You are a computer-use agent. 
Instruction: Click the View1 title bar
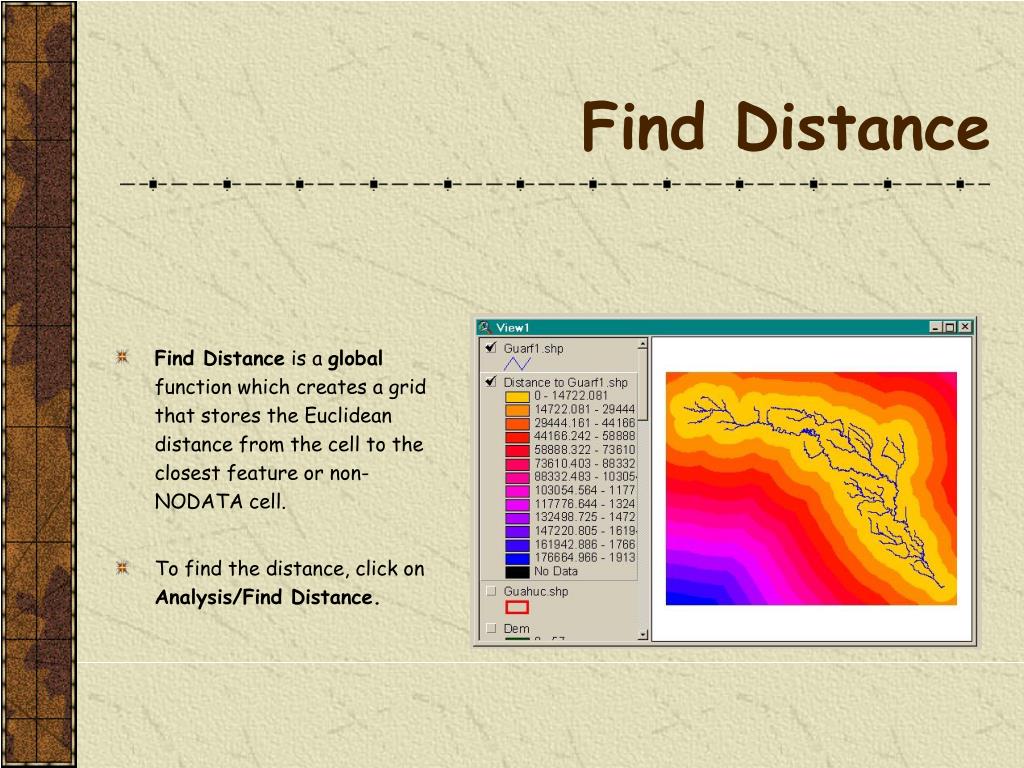[725, 327]
